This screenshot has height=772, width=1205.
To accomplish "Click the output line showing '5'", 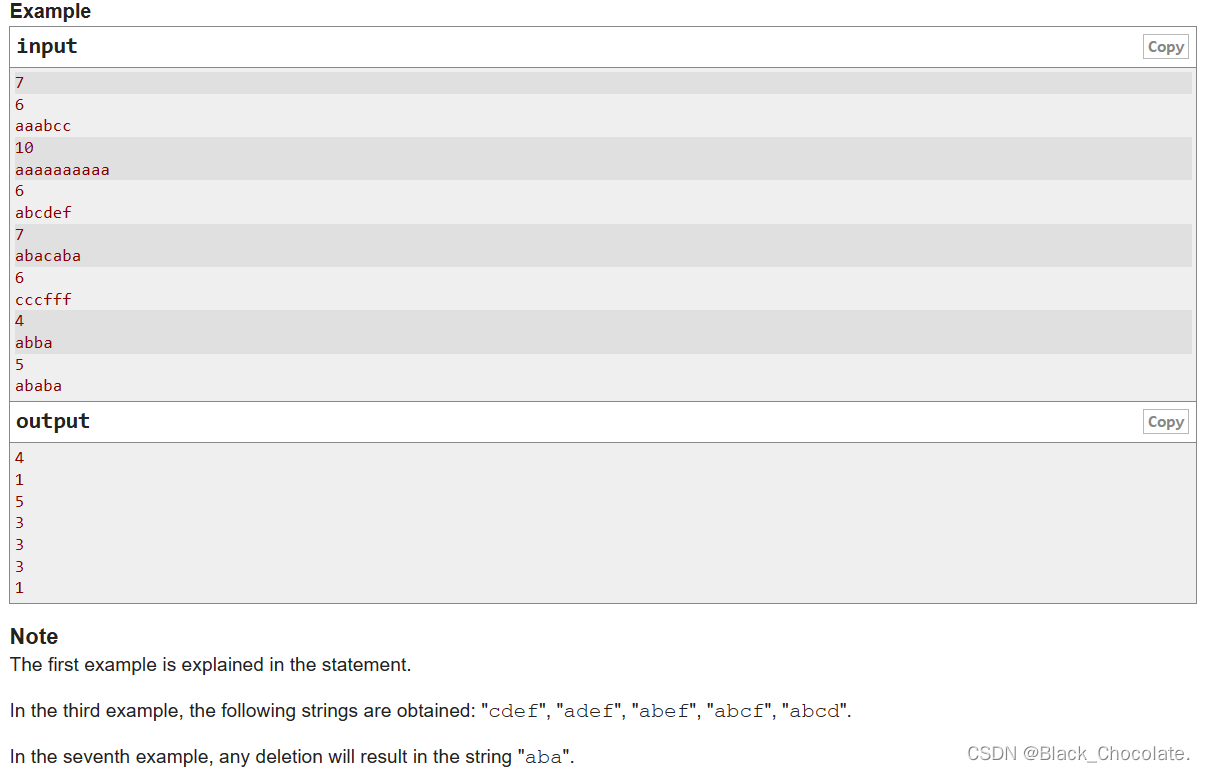I will tap(19, 501).
